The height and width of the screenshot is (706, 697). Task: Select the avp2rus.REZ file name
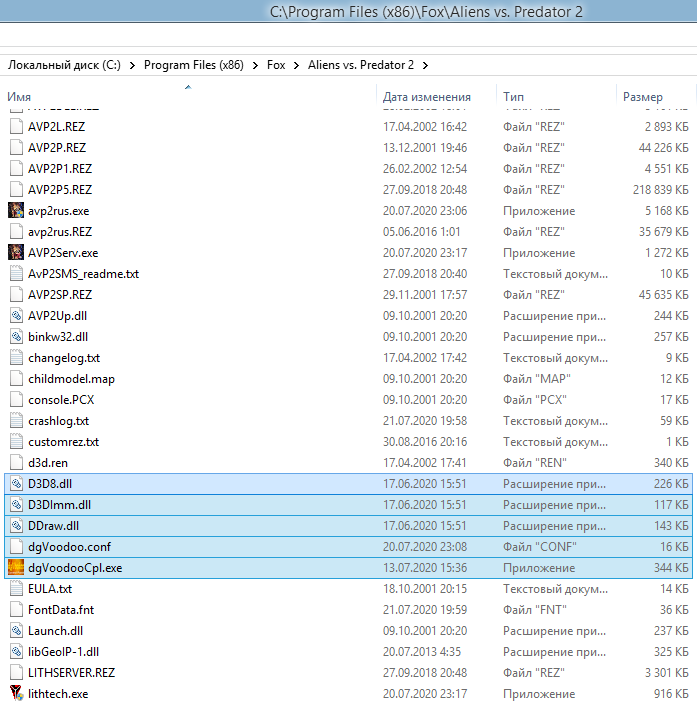coord(60,231)
